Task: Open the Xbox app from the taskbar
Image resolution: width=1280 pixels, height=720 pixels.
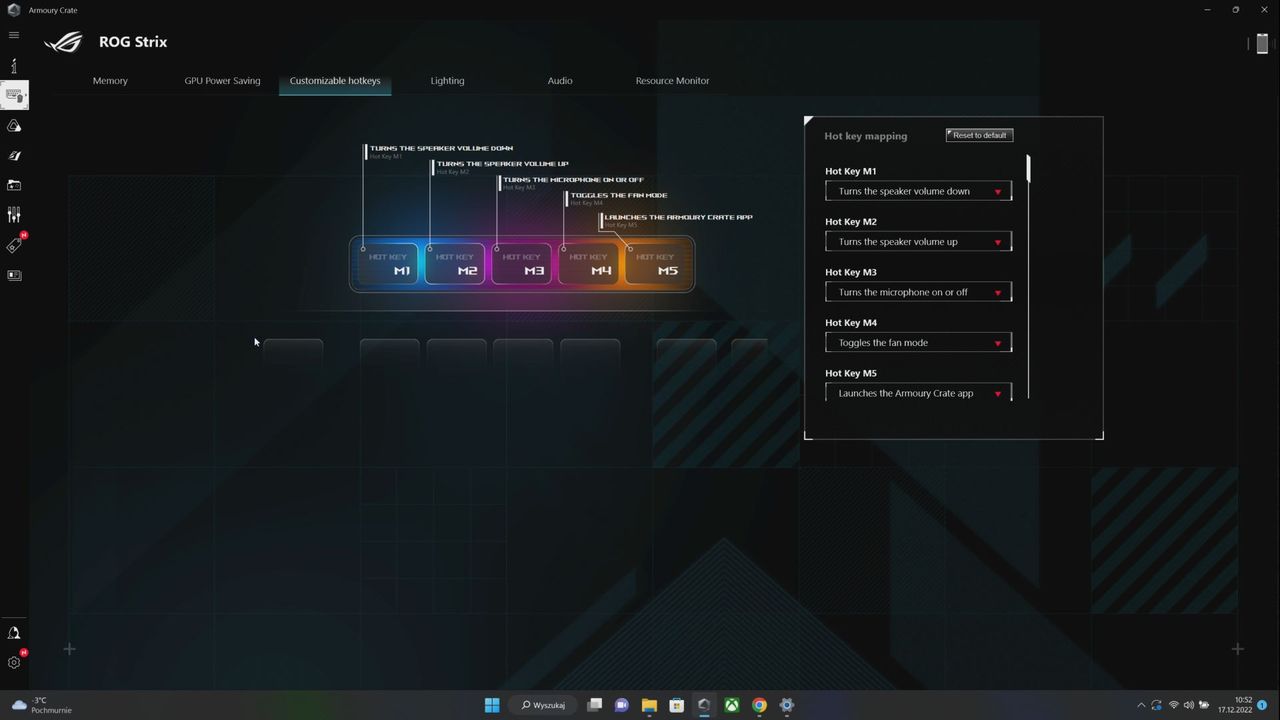Action: pyautogui.click(x=732, y=705)
